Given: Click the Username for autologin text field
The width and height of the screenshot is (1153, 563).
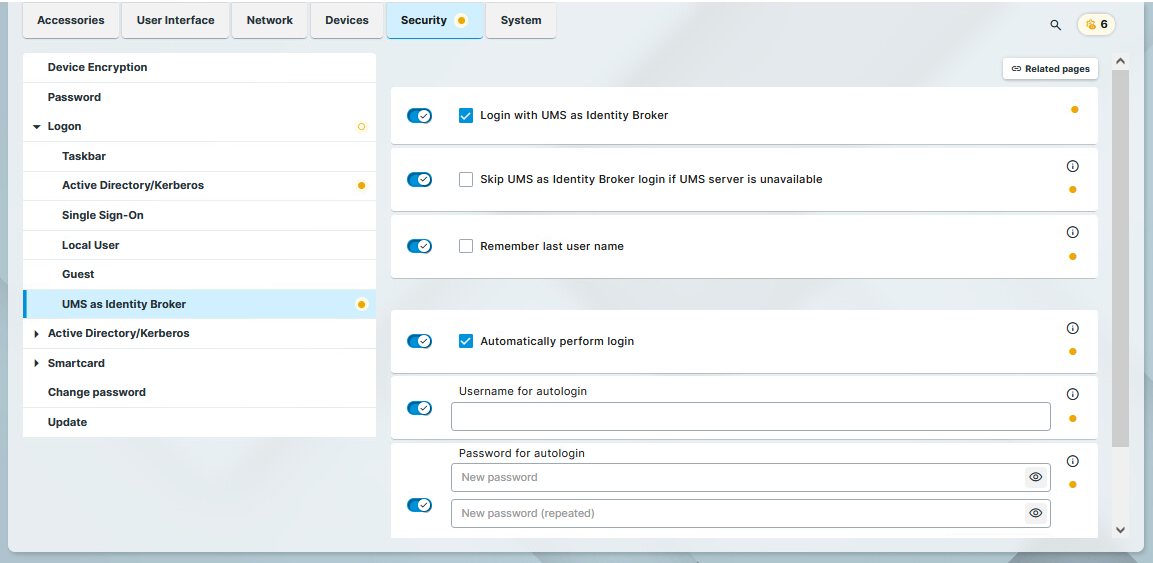Looking at the screenshot, I should (x=750, y=417).
